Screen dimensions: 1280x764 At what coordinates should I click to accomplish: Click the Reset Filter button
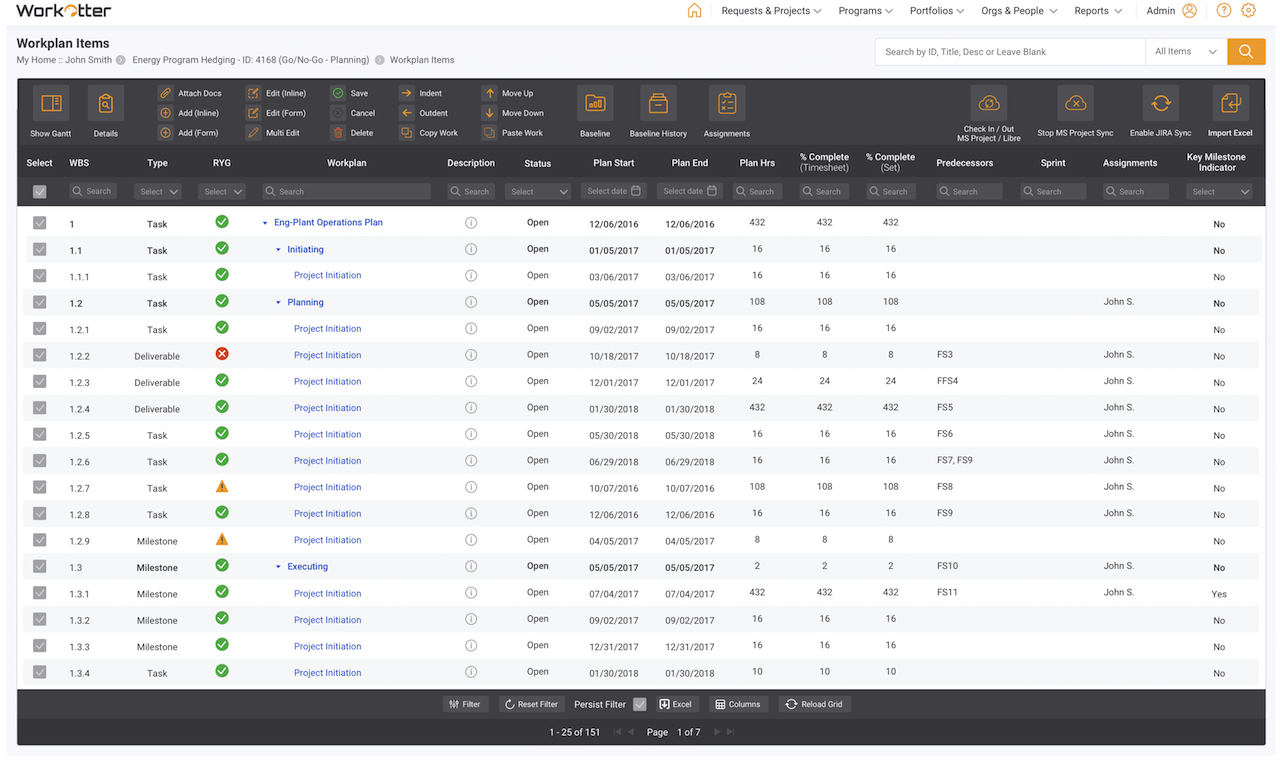(x=531, y=704)
